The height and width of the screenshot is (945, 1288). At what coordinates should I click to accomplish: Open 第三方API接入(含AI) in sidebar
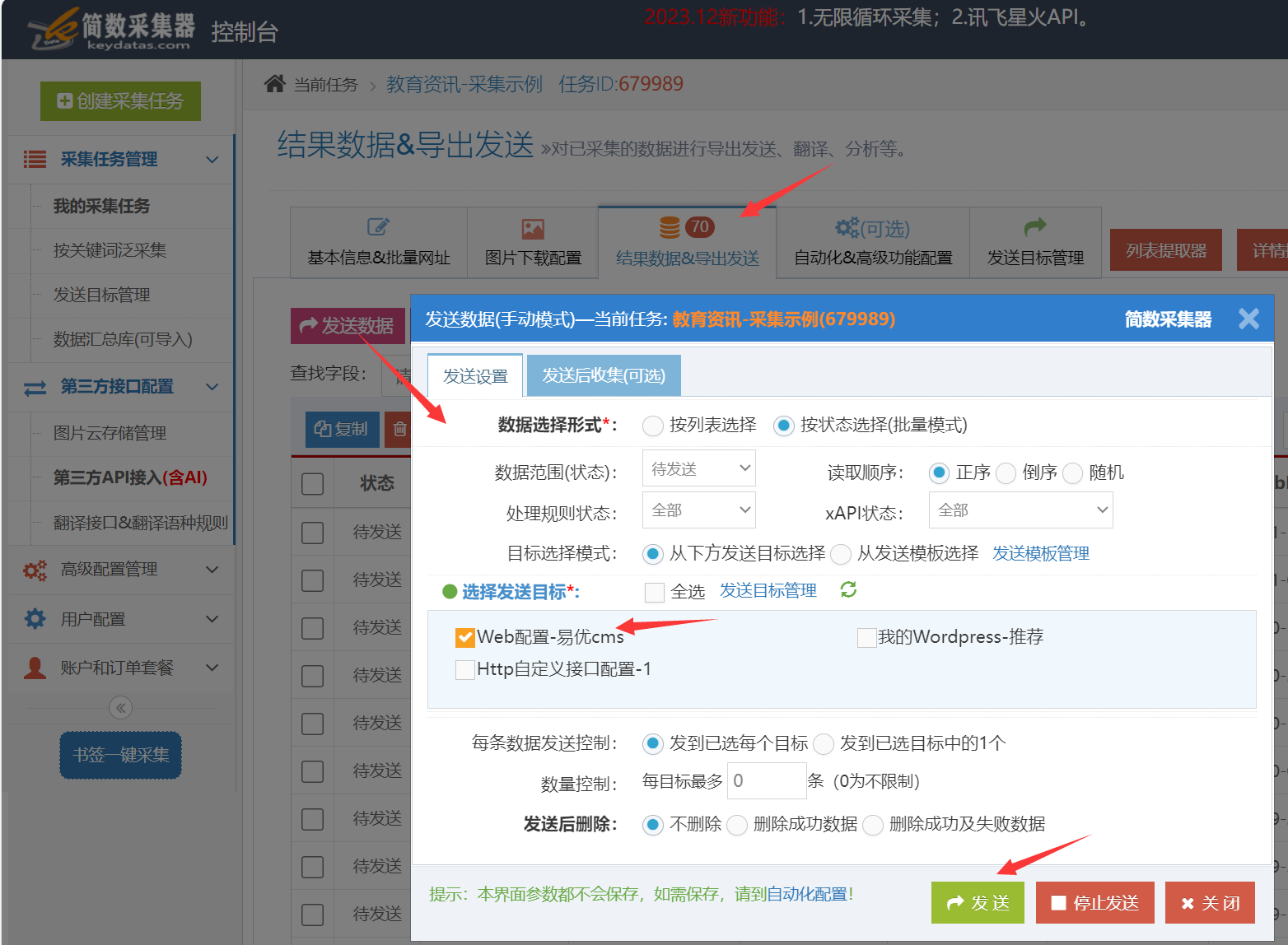(x=130, y=477)
